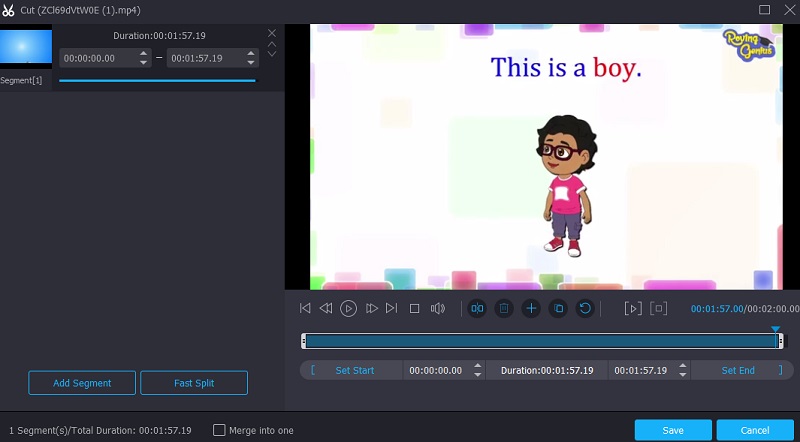This screenshot has width=800, height=442.
Task: Stop video playback with the square button
Action: pyautogui.click(x=414, y=309)
